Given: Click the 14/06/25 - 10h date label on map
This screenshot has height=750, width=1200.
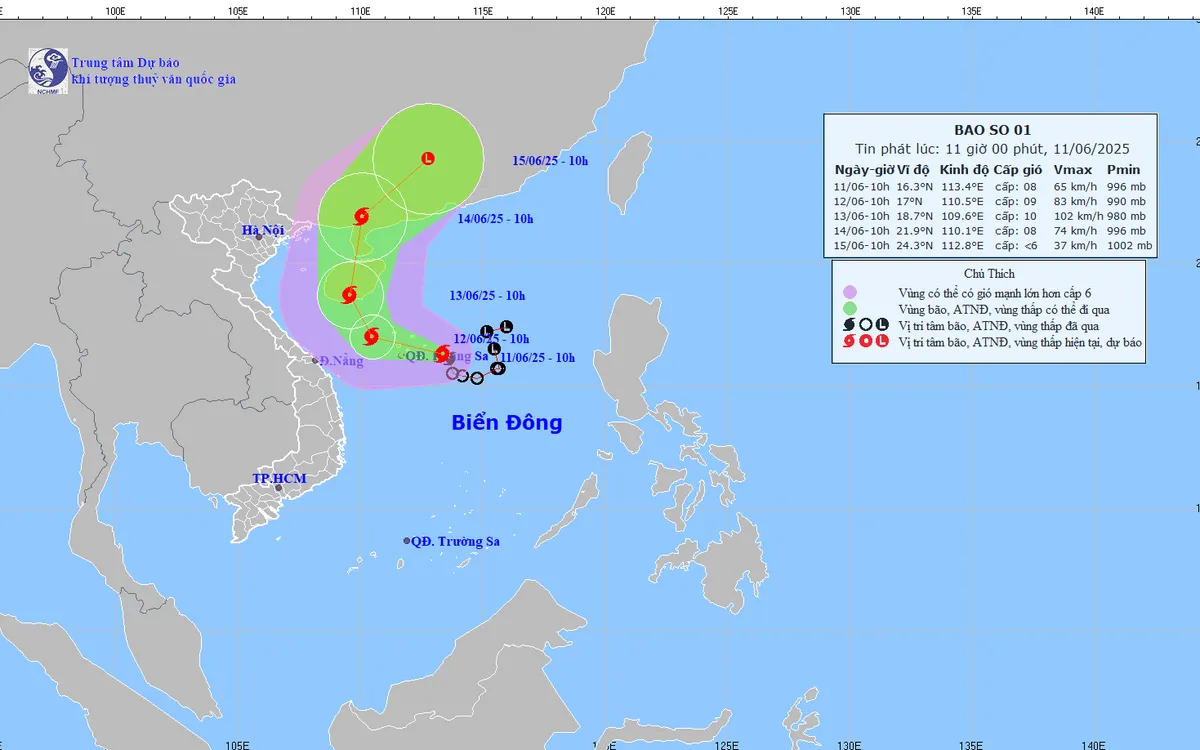Looking at the screenshot, I should click(x=496, y=219).
